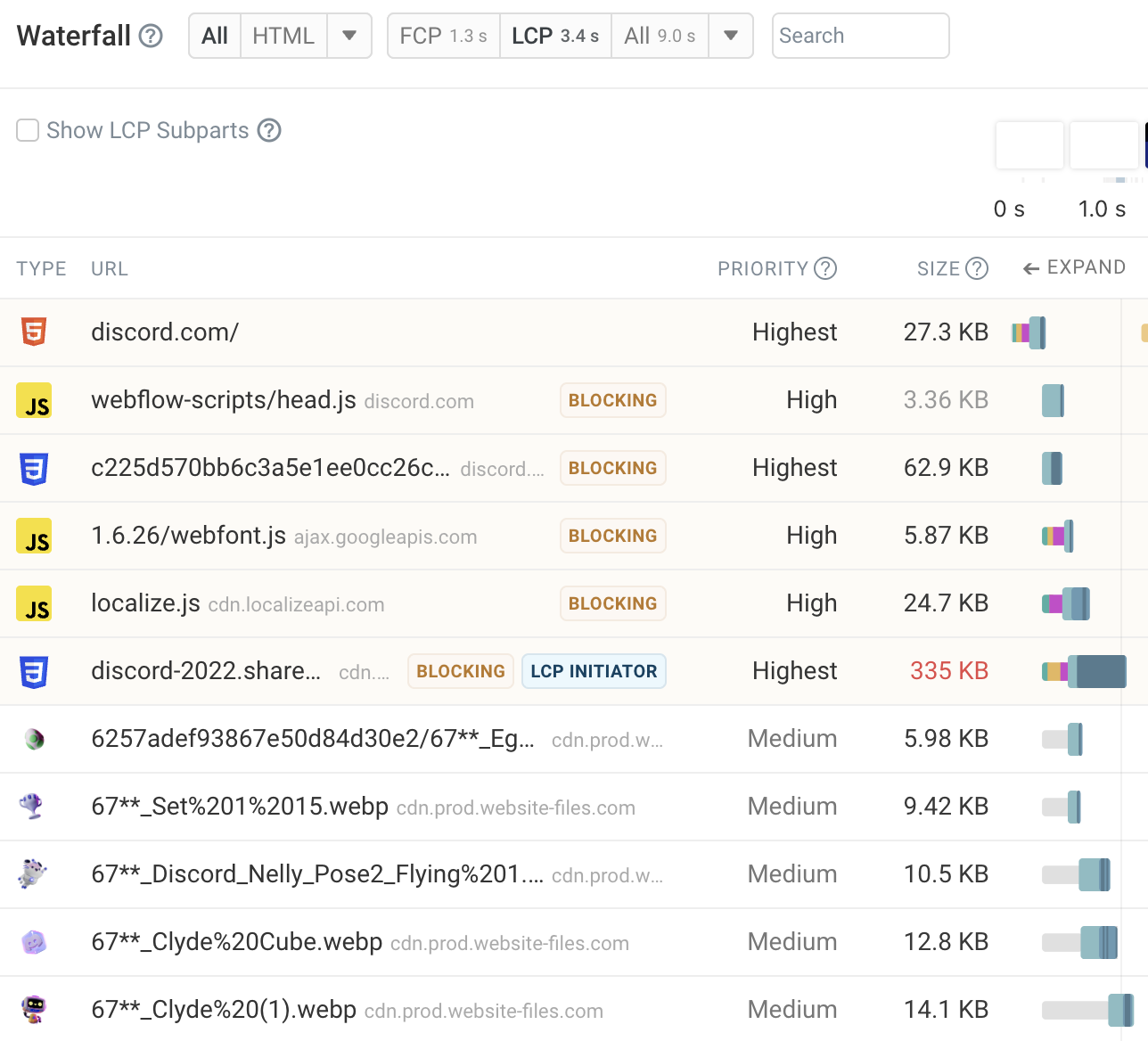
Task: Click the 1.0 s timeline label
Action: (x=1102, y=209)
